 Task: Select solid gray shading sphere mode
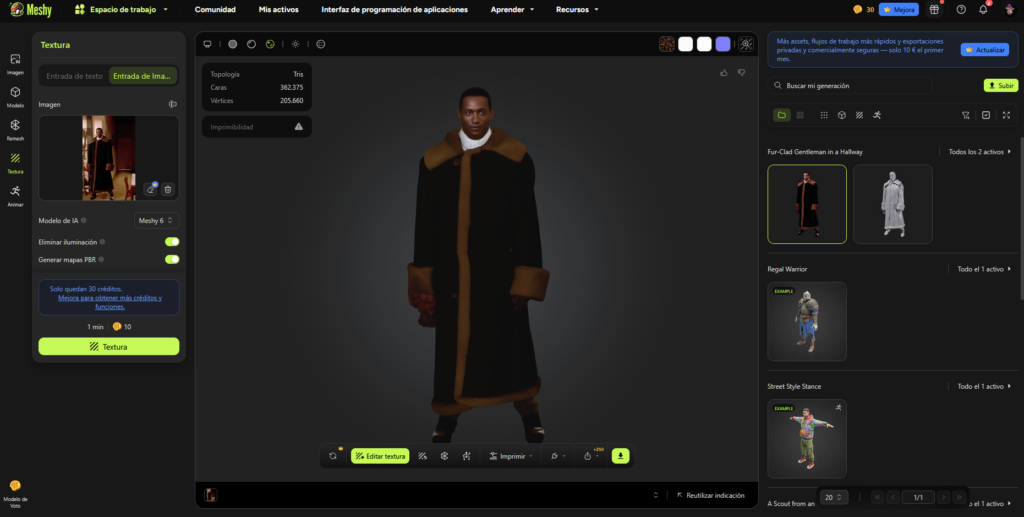232,44
